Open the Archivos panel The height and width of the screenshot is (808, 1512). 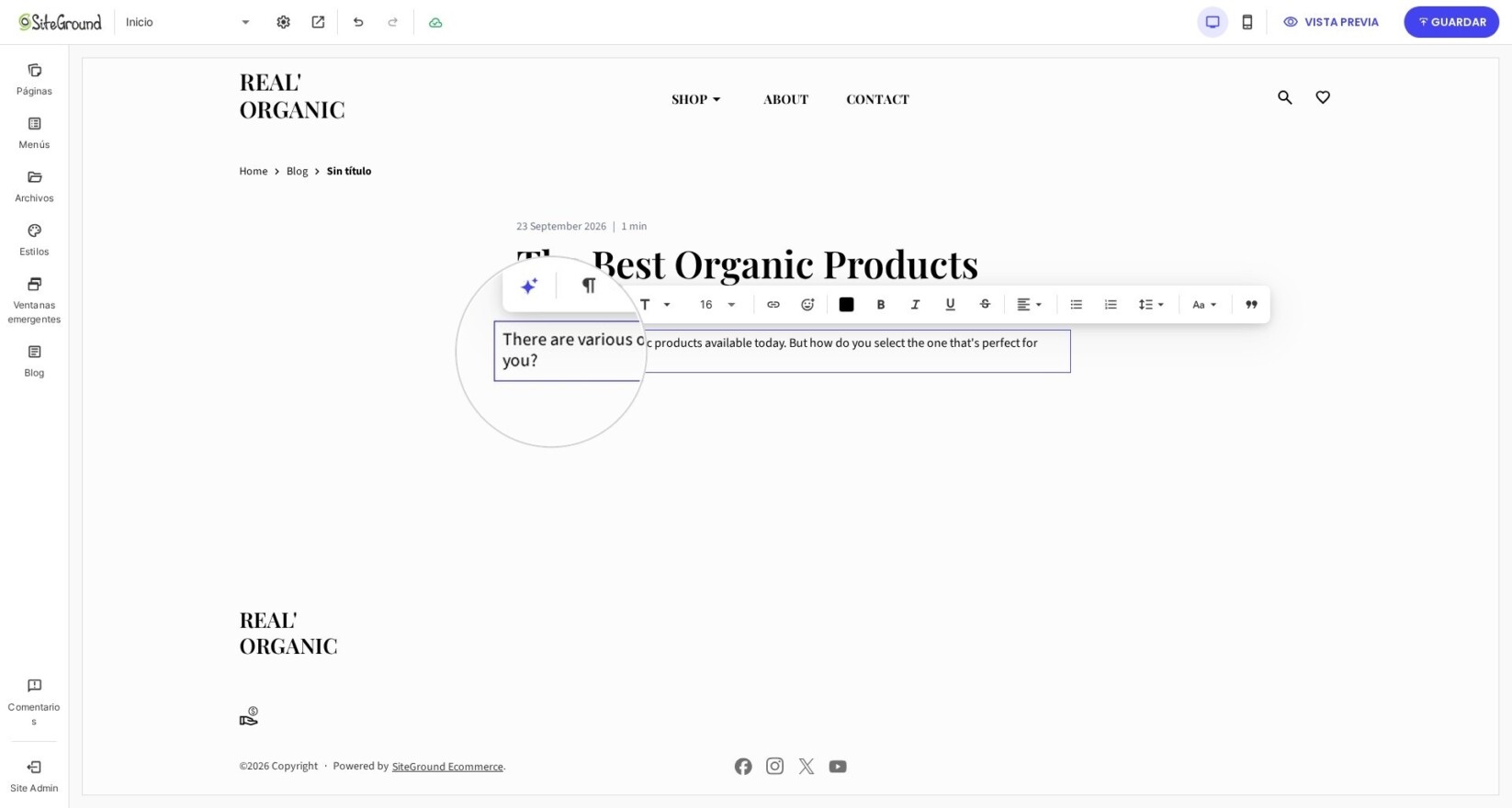click(x=34, y=186)
